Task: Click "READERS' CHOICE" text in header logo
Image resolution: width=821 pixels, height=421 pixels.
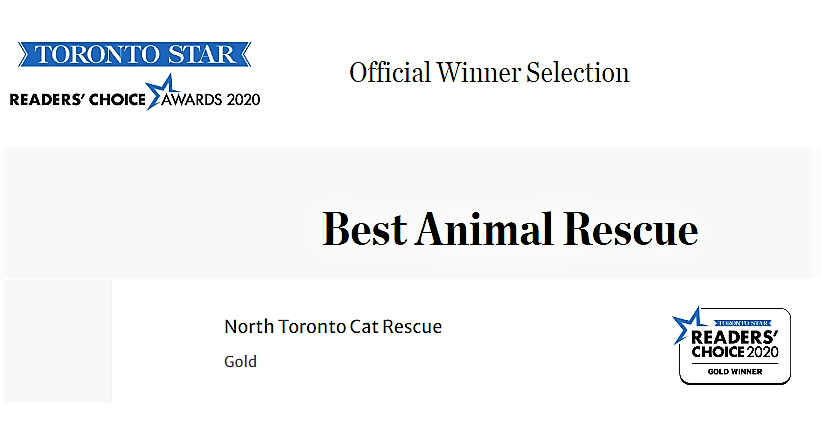Action: tap(76, 99)
